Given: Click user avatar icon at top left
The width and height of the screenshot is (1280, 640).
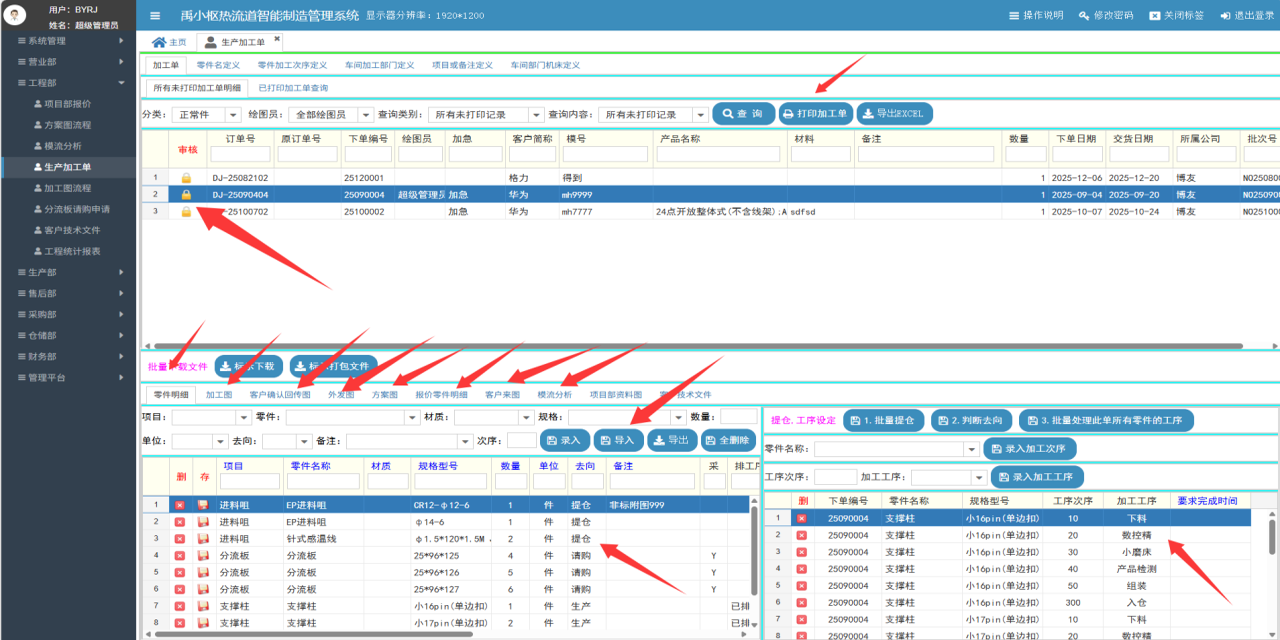Looking at the screenshot, I should click(16, 16).
